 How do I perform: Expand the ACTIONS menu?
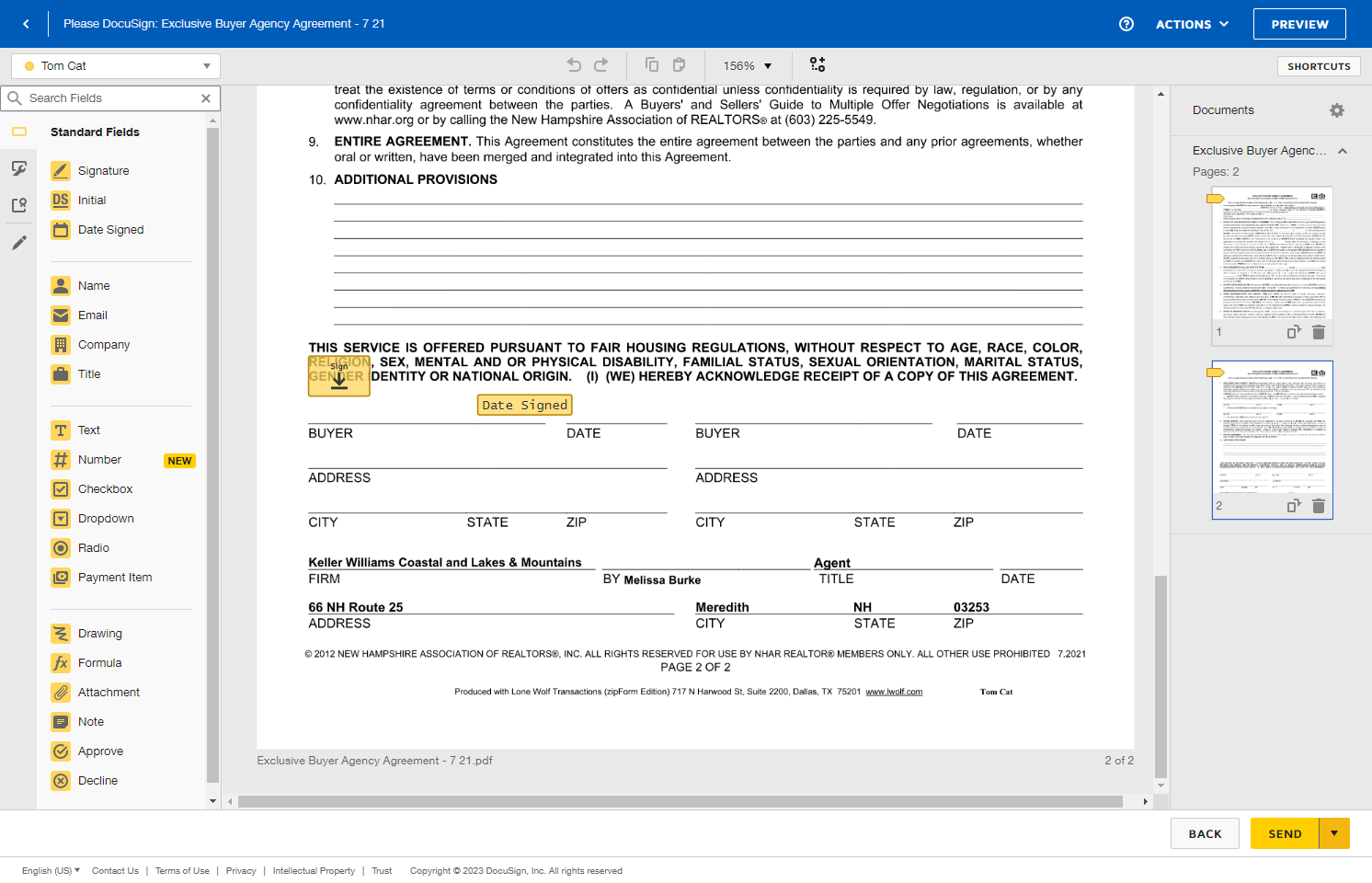tap(1192, 24)
